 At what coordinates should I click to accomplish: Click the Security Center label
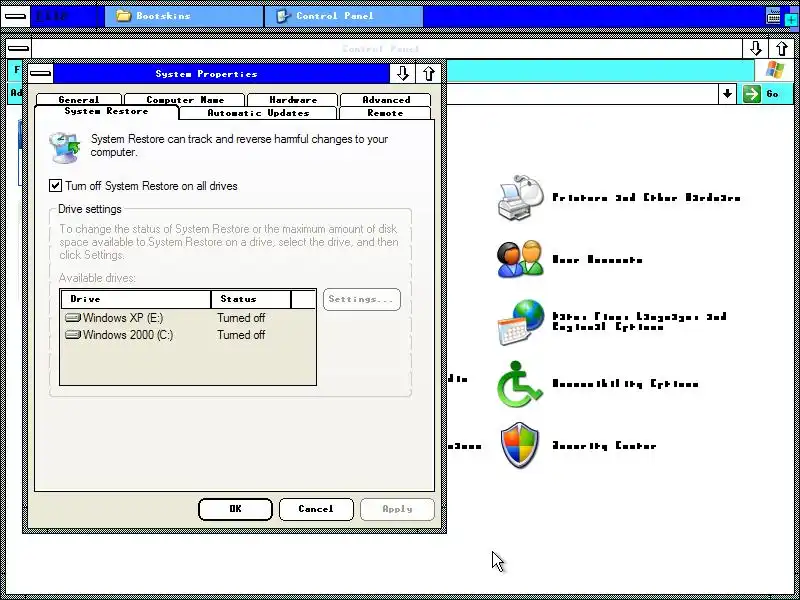[604, 446]
